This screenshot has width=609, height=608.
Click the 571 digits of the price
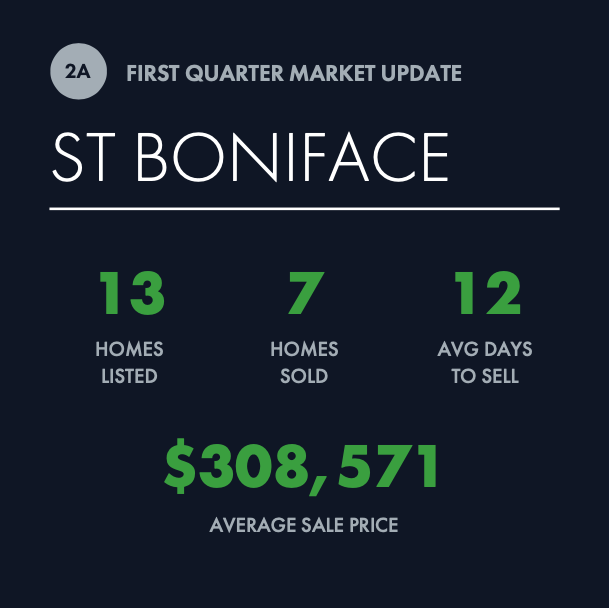point(388,466)
